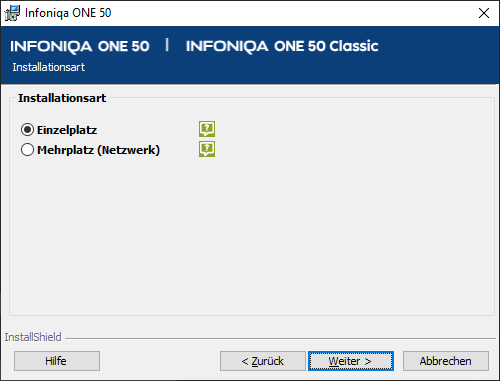This screenshot has width=500, height=381.
Task: Click the Mehrplatz (Netzwerk) label text
Action: pyautogui.click(x=98, y=150)
